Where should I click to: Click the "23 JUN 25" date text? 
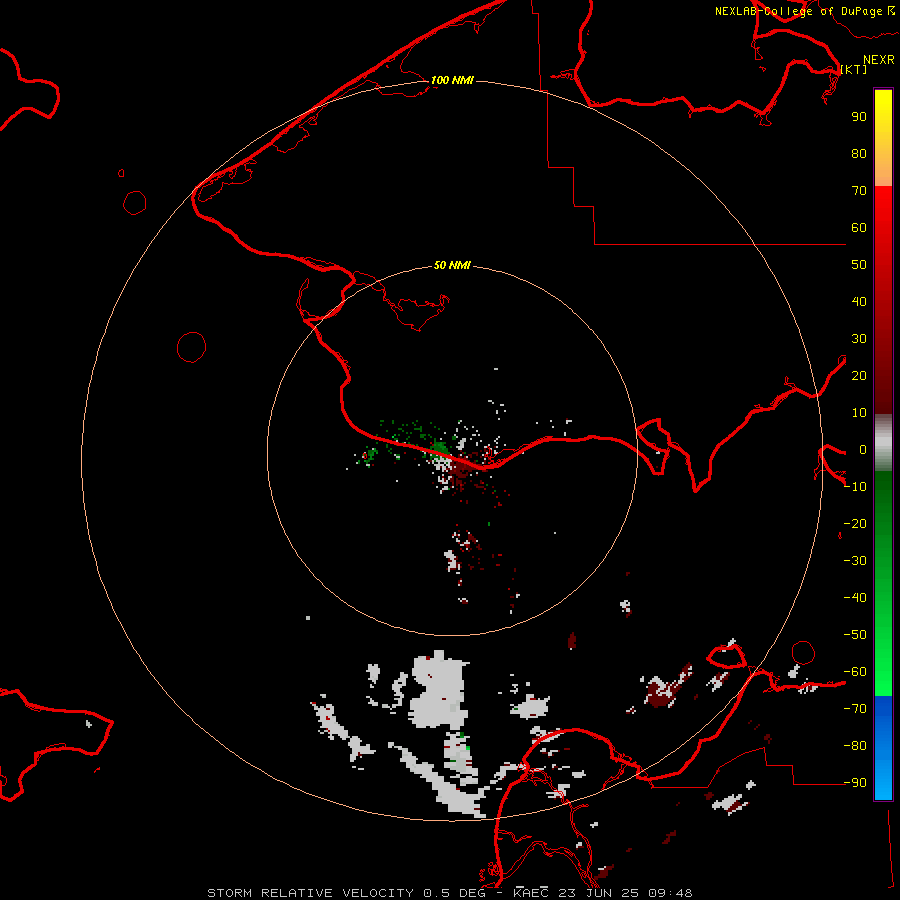click(598, 893)
